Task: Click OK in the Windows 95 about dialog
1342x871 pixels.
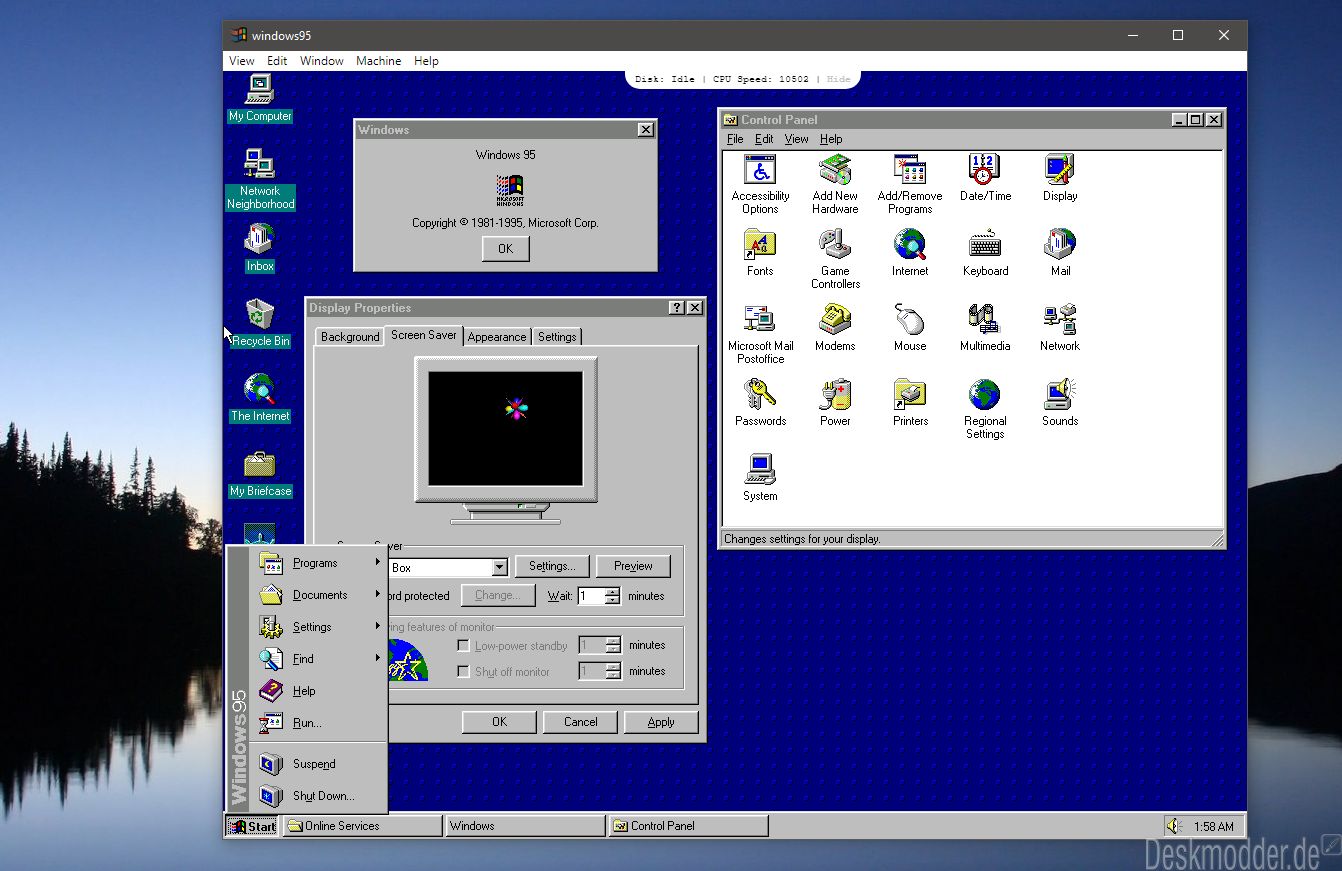Action: pyautogui.click(x=505, y=249)
